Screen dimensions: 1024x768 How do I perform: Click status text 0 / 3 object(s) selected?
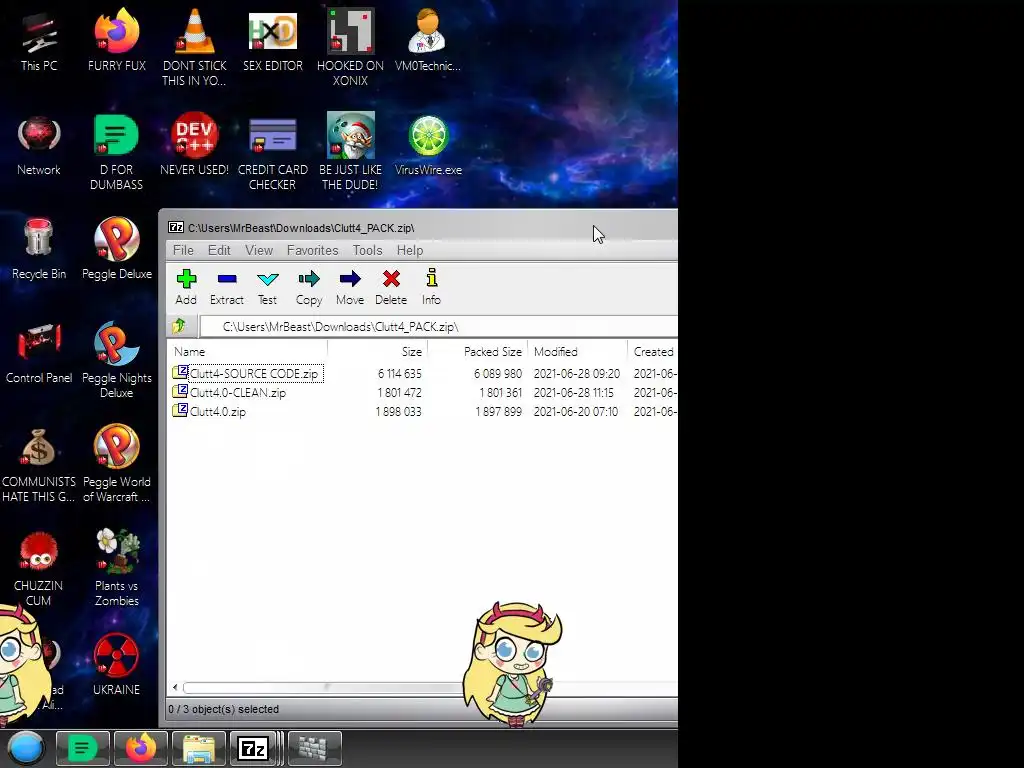223,709
